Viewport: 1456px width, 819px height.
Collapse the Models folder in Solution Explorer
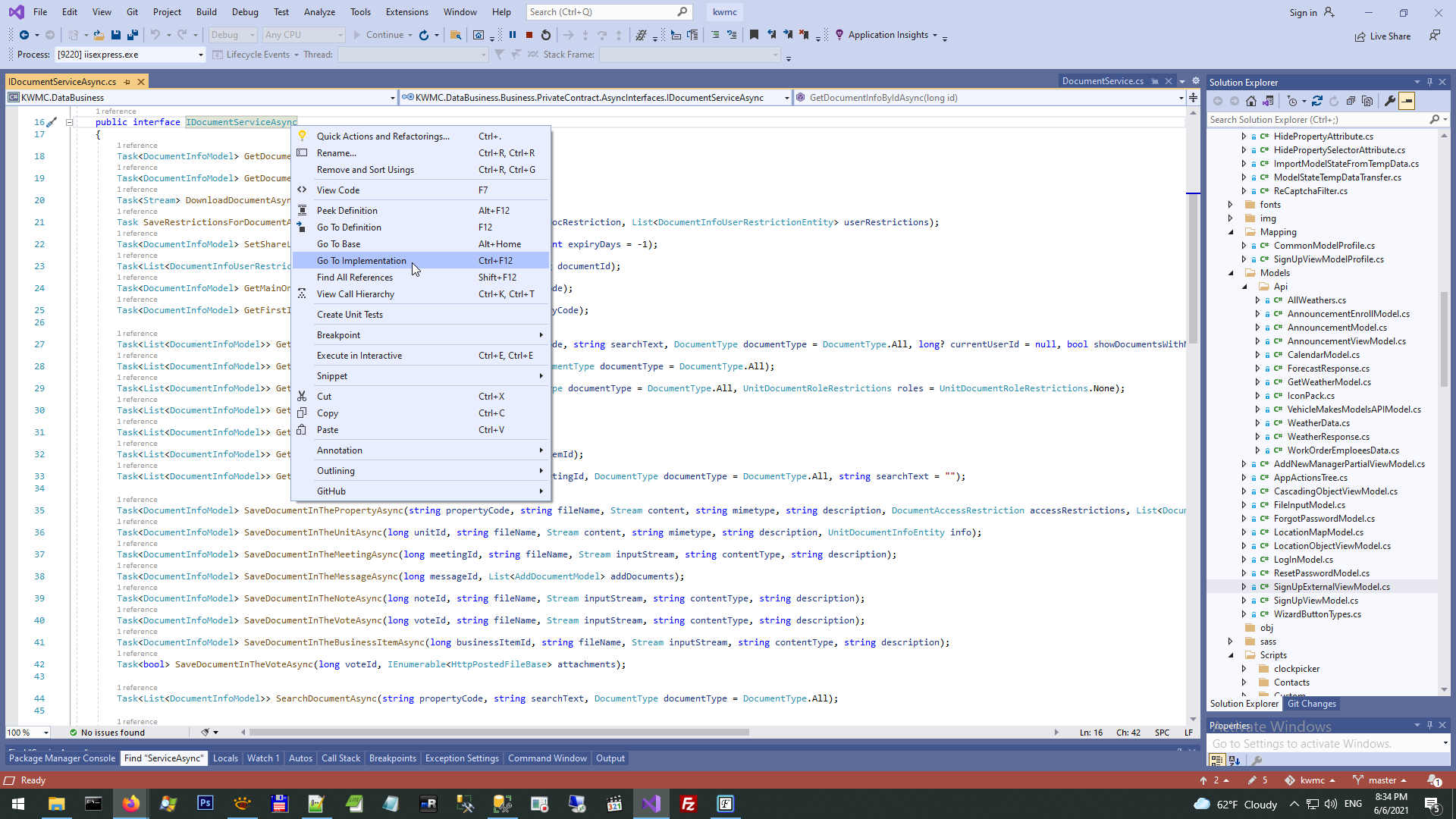click(x=1231, y=273)
